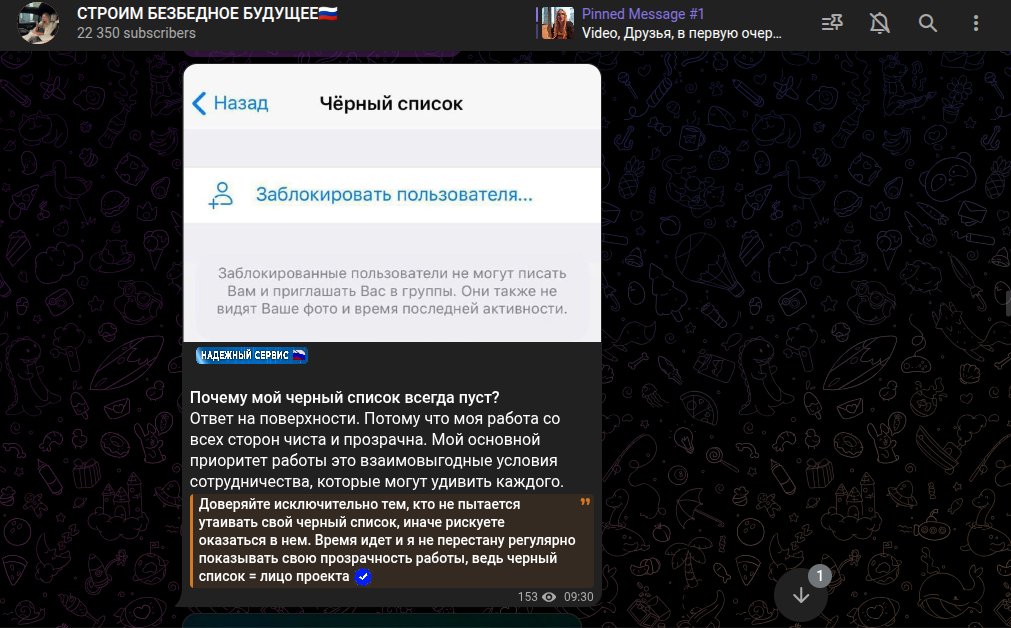Click the Russian flag emoji in channel title
This screenshot has width=1011, height=628.
[329, 15]
